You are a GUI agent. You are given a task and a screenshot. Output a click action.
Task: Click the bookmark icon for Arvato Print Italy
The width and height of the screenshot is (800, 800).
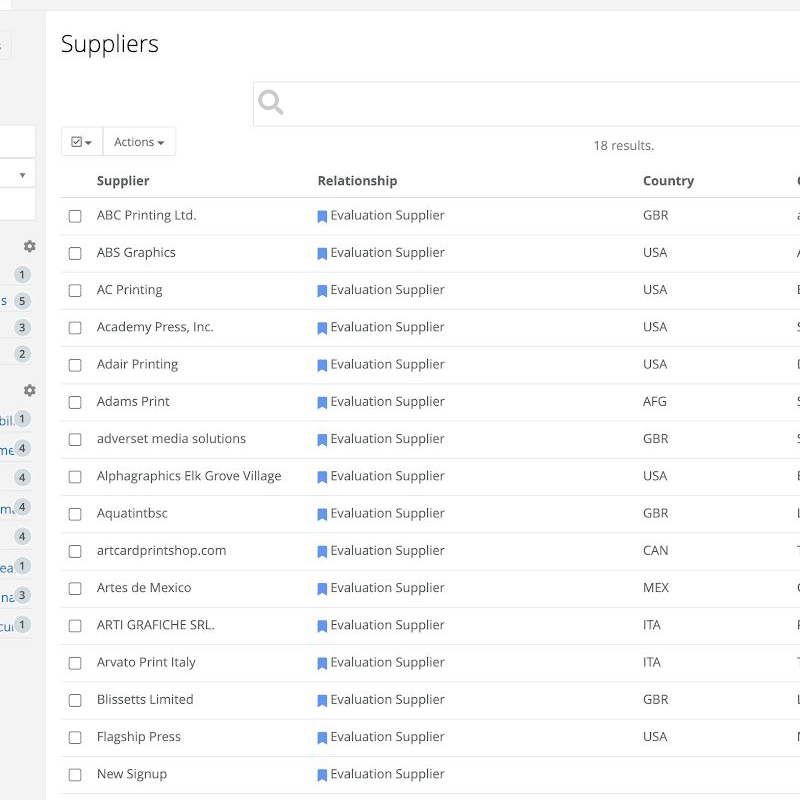point(322,663)
